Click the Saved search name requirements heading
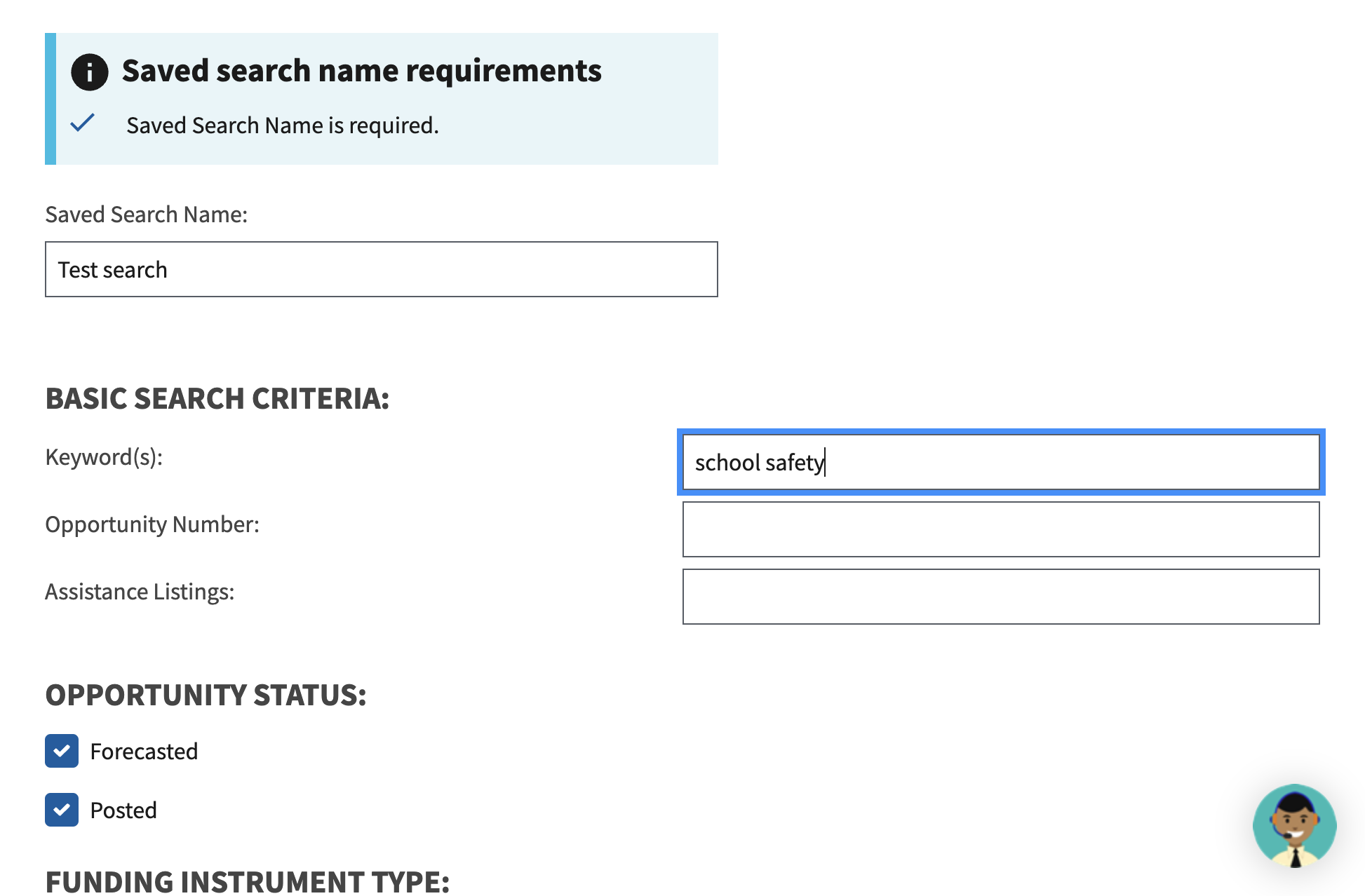This screenshot has width=1365, height=896. coord(362,71)
